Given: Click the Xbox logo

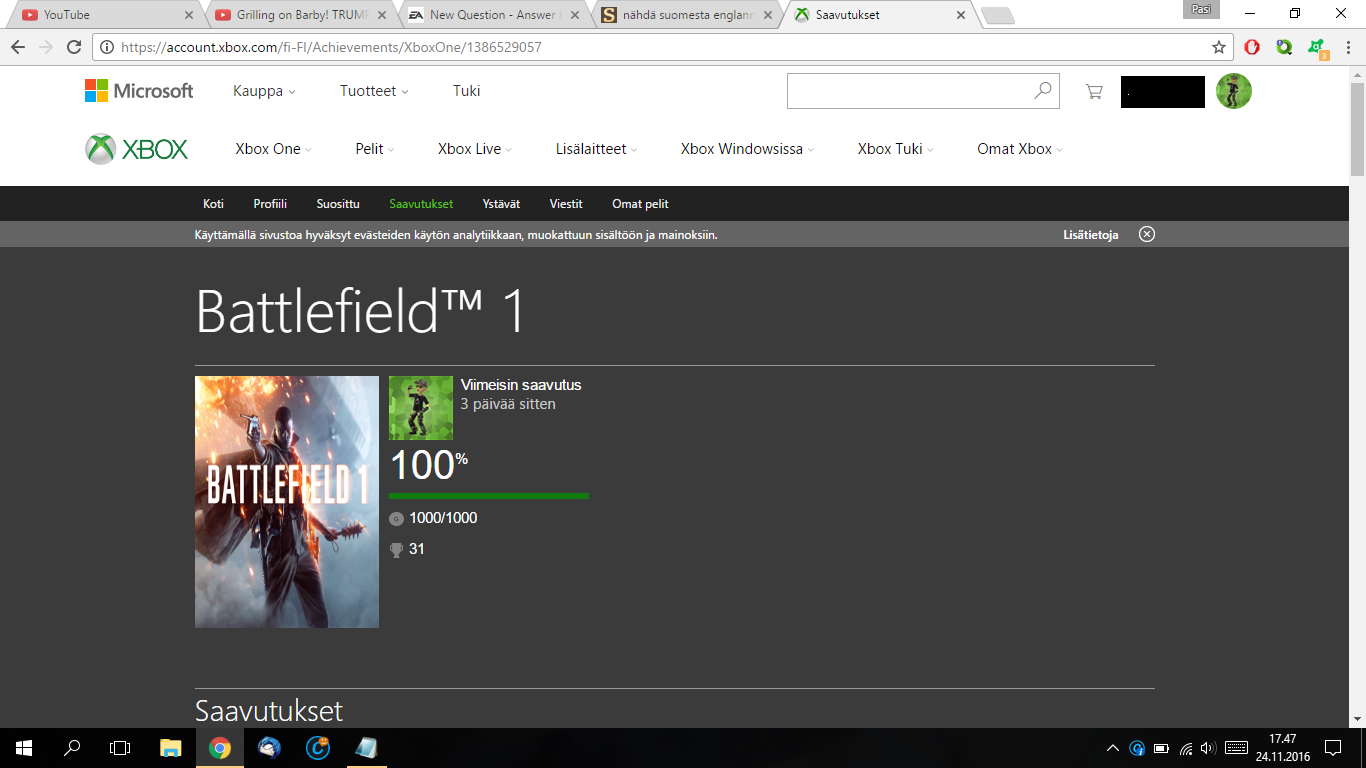Looking at the screenshot, I should pos(137,149).
